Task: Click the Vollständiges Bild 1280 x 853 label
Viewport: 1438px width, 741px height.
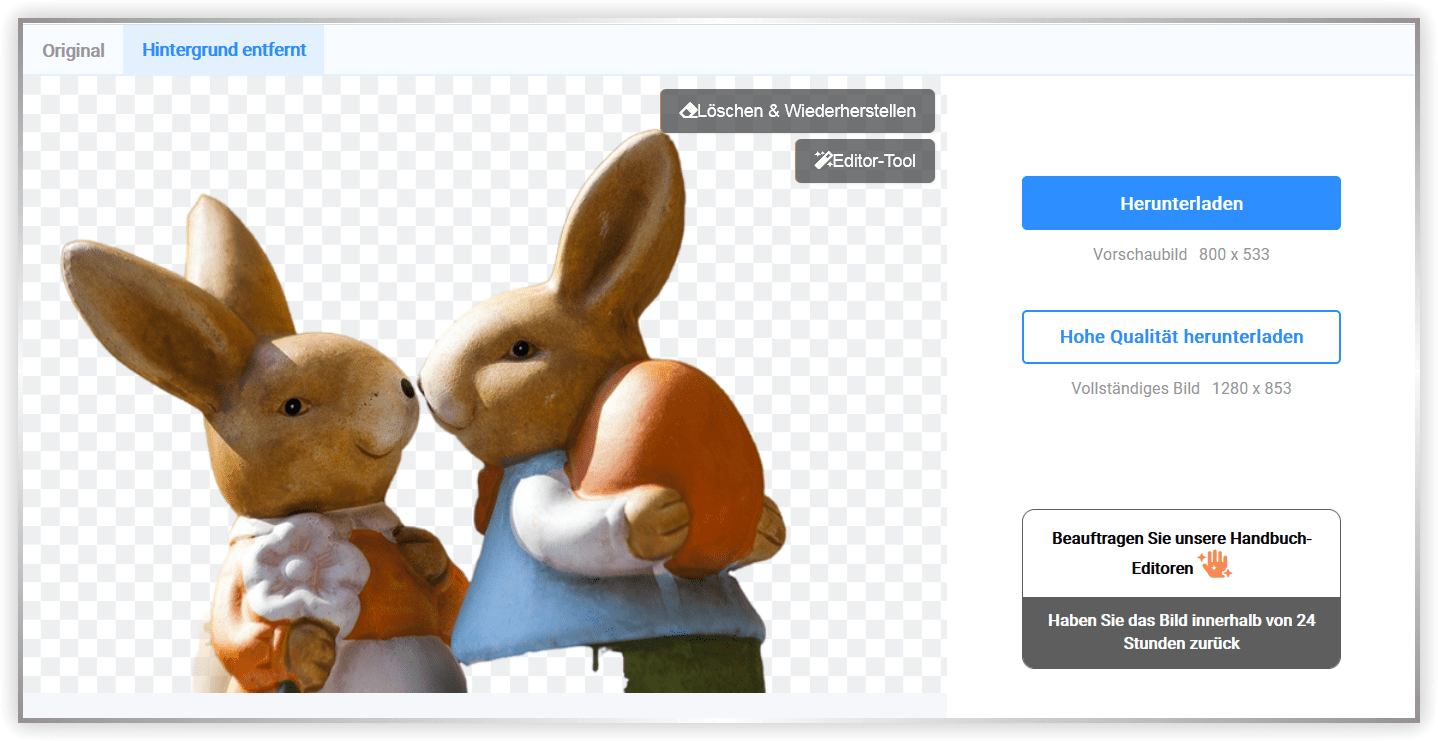Action: click(1181, 388)
